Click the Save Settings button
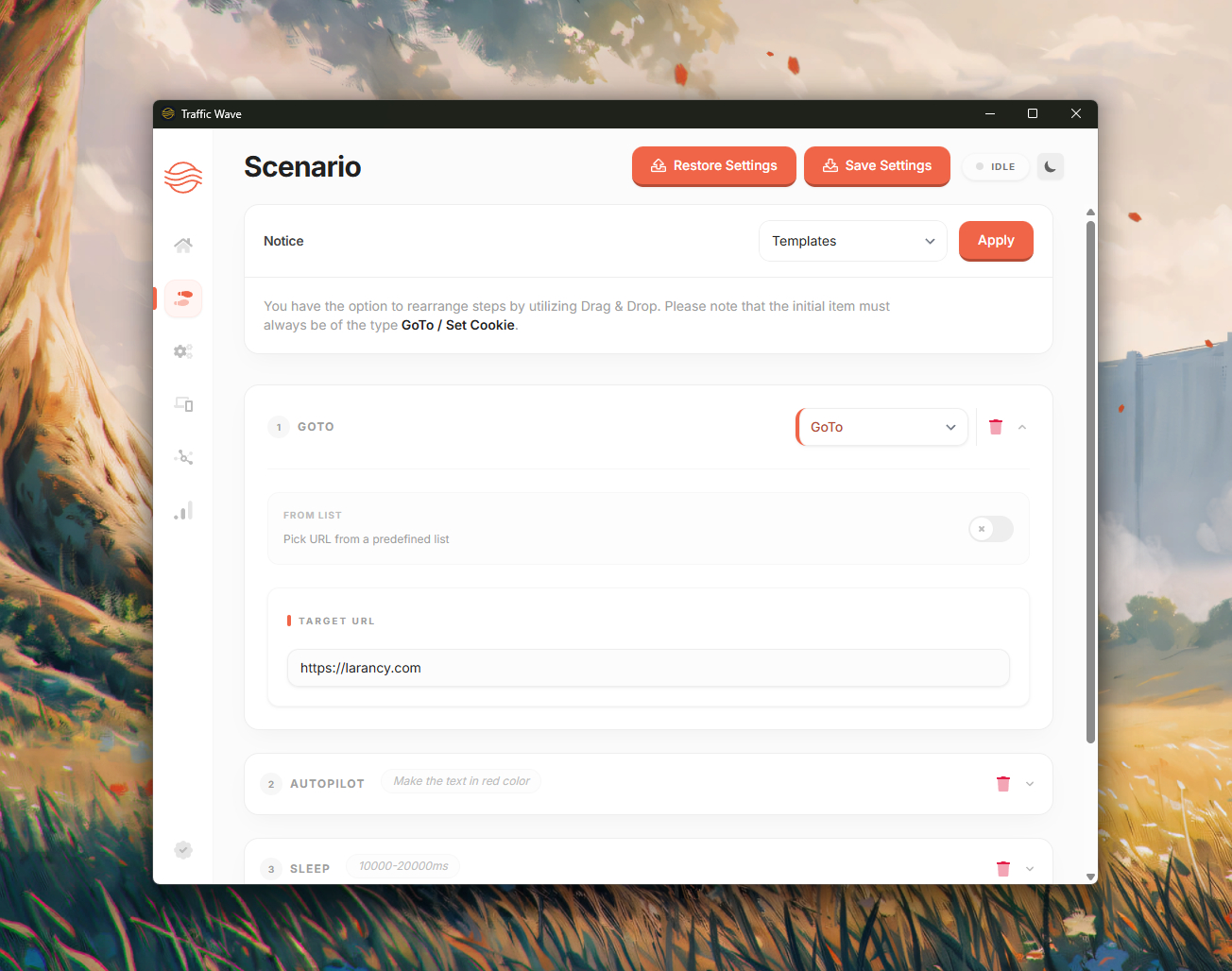The image size is (1232, 971). (x=877, y=166)
